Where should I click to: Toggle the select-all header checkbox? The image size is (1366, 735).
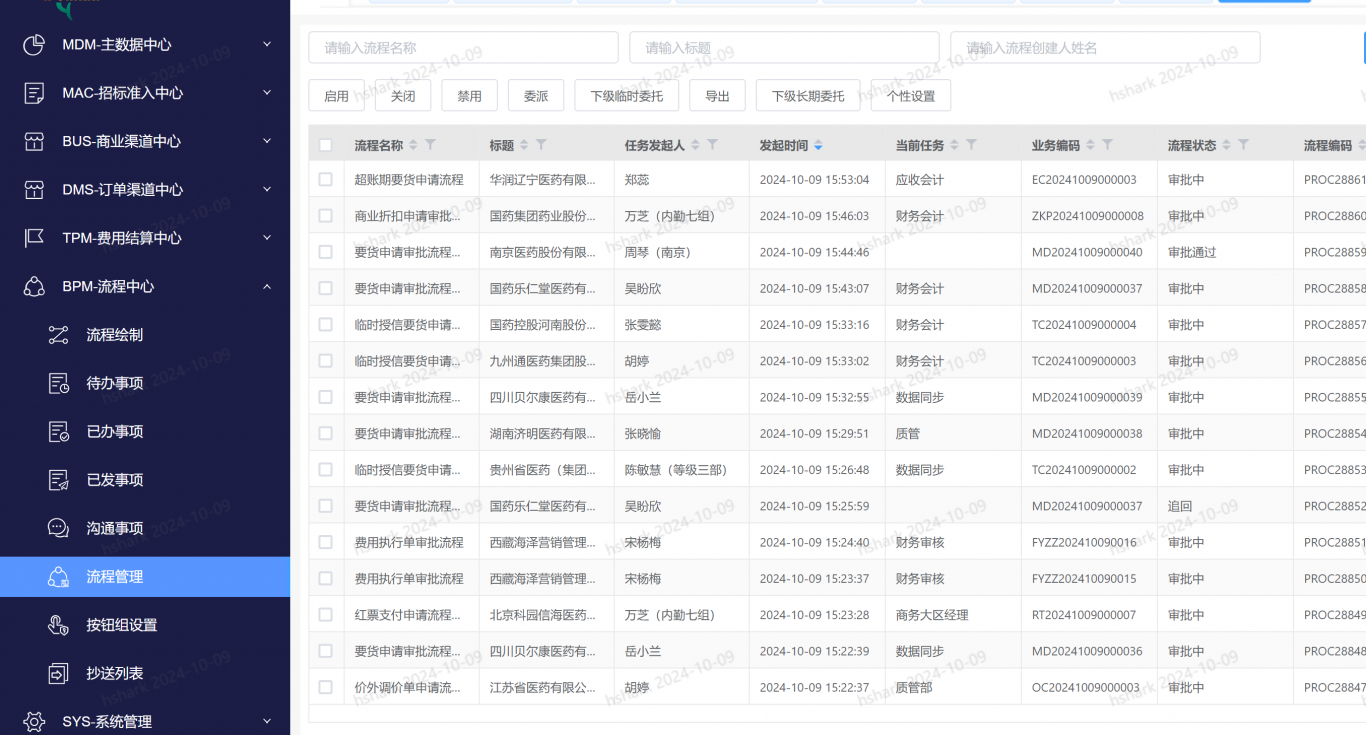click(325, 145)
